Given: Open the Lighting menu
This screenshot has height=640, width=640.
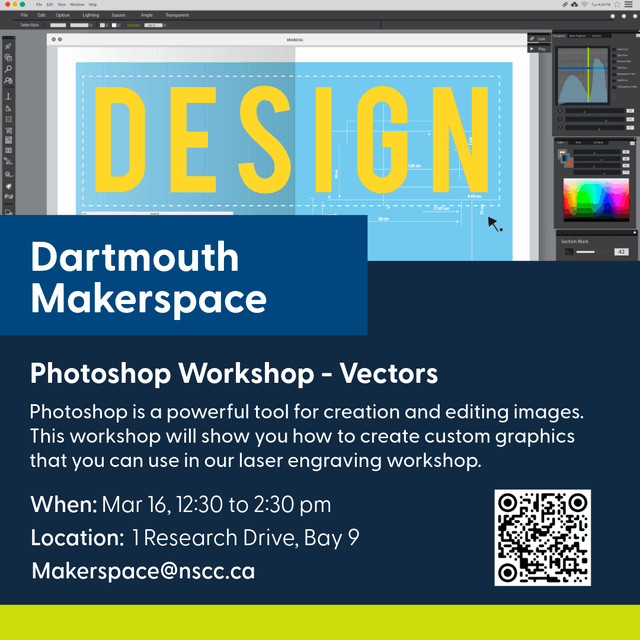Looking at the screenshot, I should coord(90,15).
